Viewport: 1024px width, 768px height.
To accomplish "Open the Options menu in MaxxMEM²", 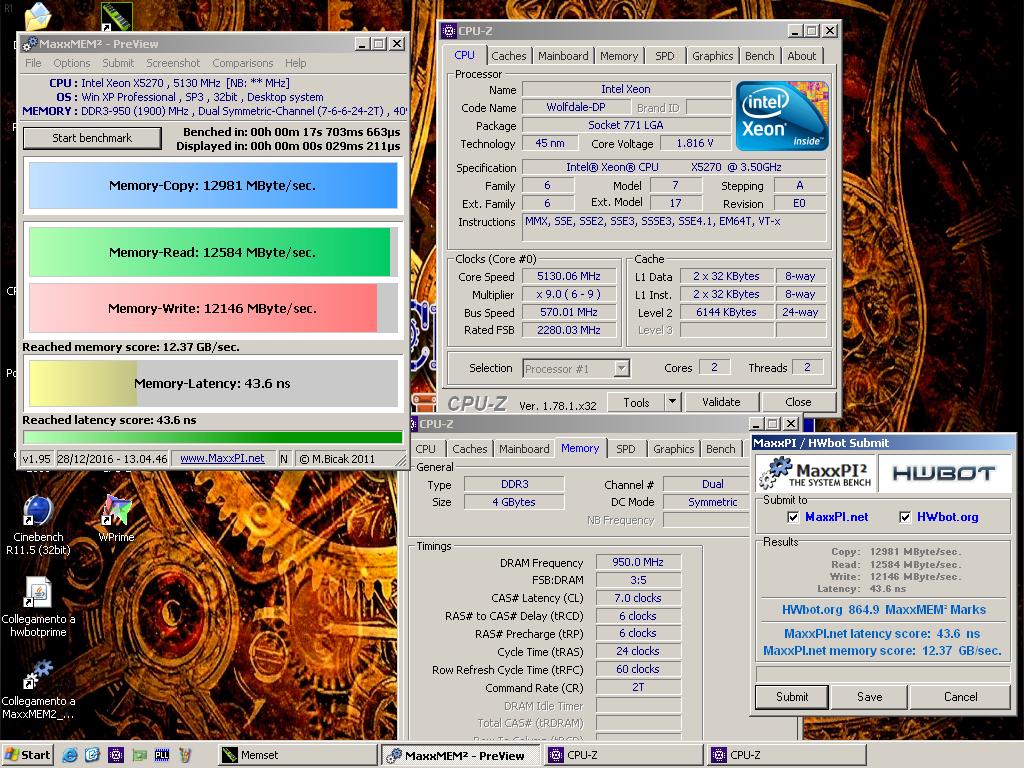I will click(72, 63).
